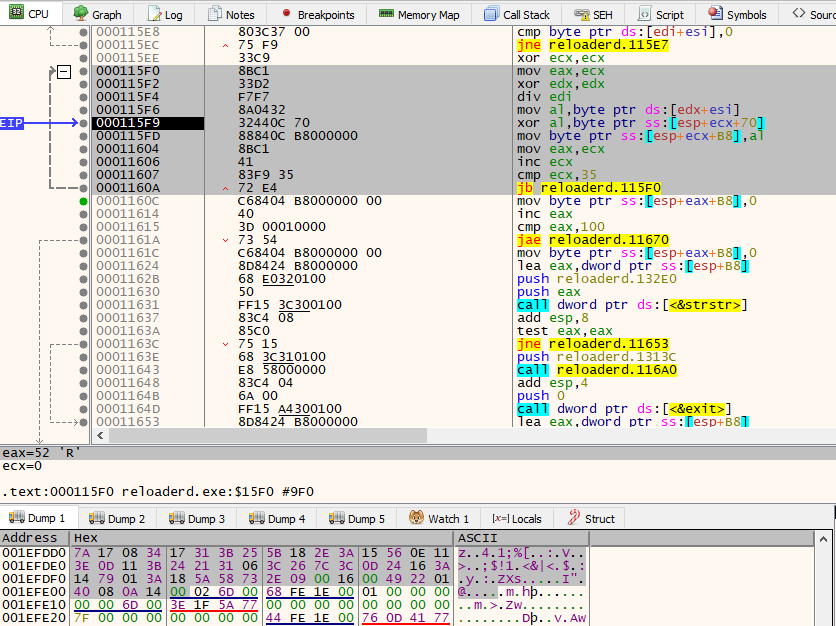Click the Memory Map chip icon
836x626 pixels.
386,13
